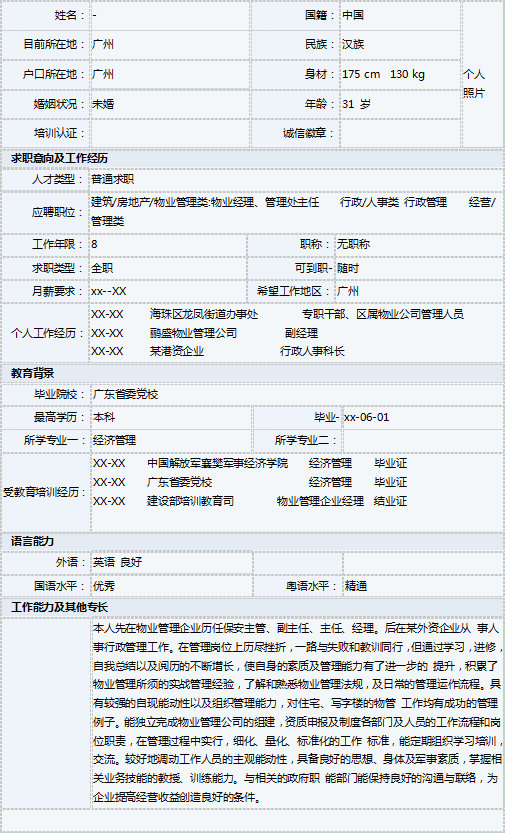Viewport: 505px width, 833px height.
Task: Click the 身材 label
Action: point(320,74)
